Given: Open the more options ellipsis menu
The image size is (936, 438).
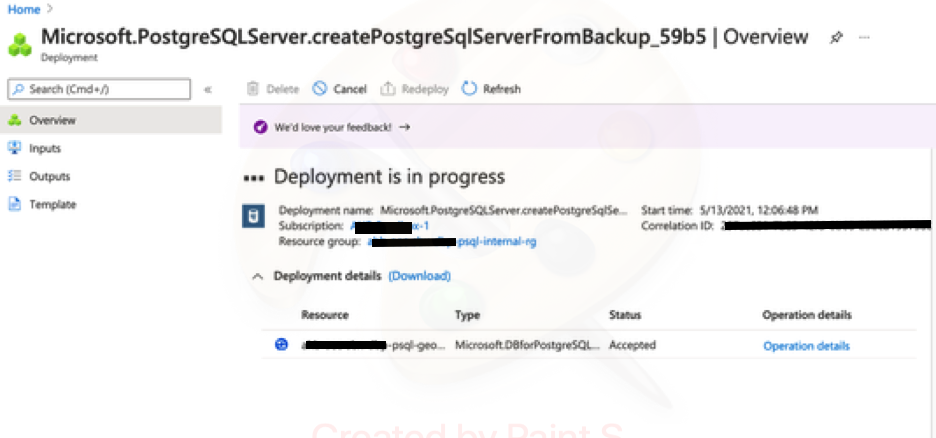Looking at the screenshot, I should pos(864,38).
